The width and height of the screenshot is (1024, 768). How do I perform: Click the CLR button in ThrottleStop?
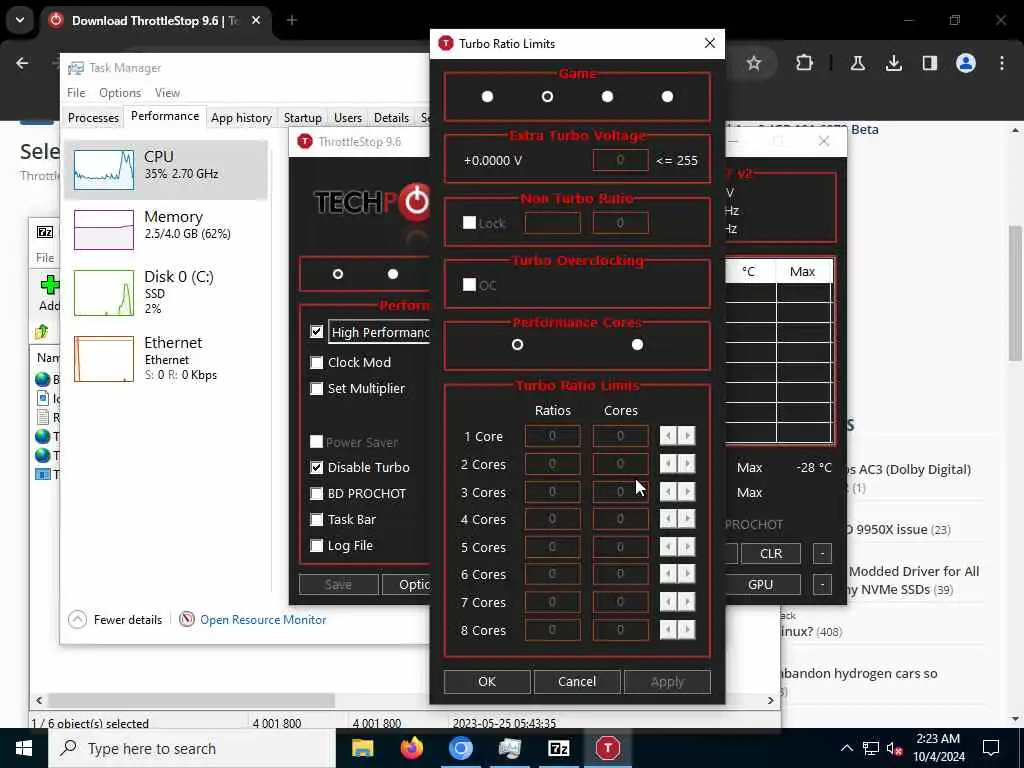coord(771,553)
